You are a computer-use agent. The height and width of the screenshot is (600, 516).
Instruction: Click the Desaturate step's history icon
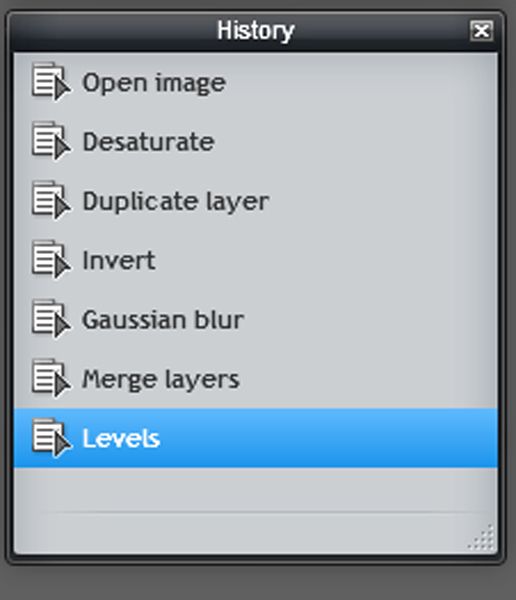tap(51, 141)
